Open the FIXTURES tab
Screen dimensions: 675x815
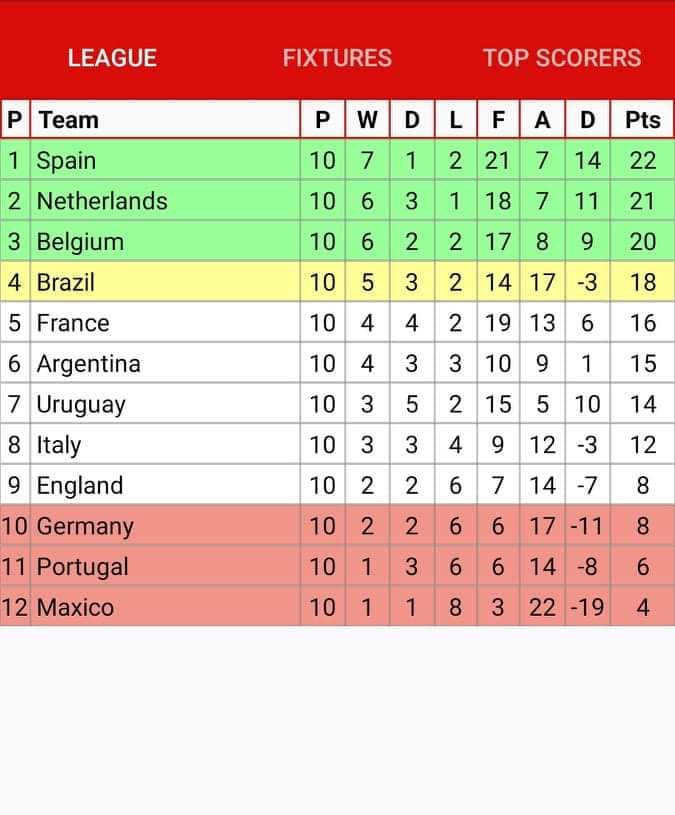point(337,58)
